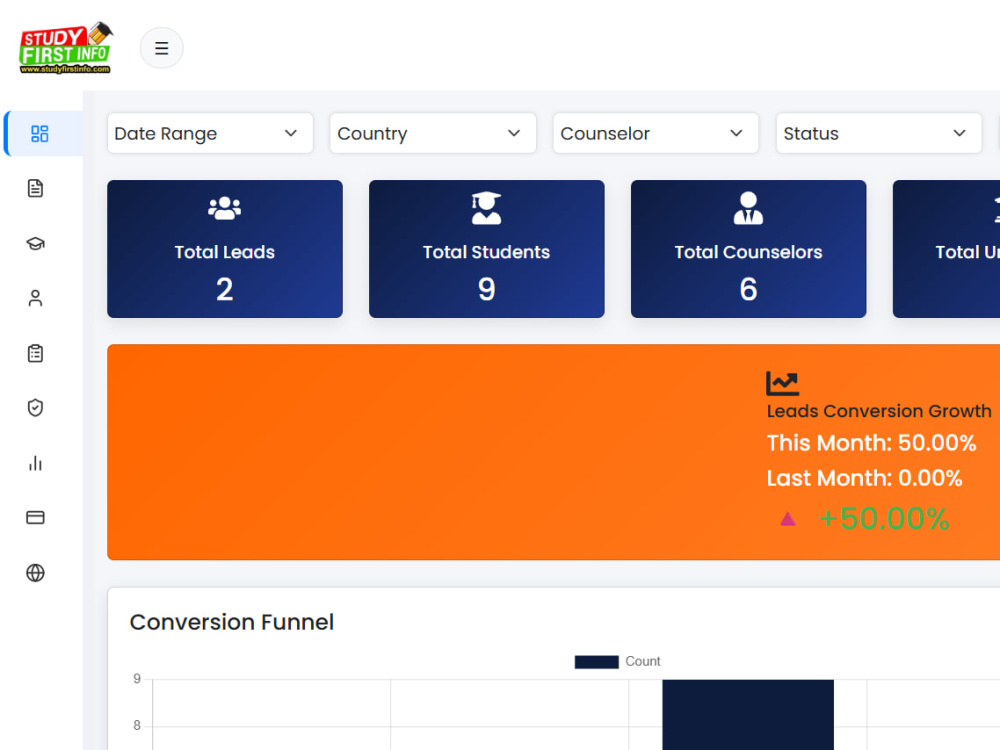
Task: Open the Total Leads card
Action: pyautogui.click(x=224, y=249)
